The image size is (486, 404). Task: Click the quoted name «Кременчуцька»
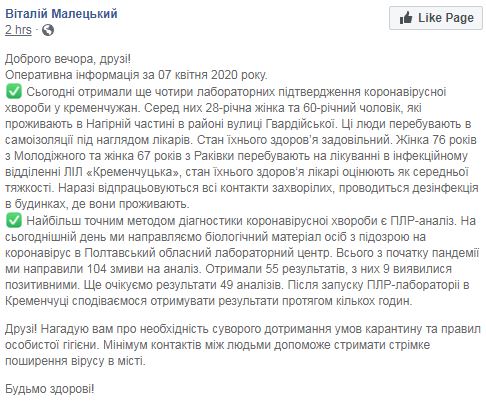click(133, 172)
